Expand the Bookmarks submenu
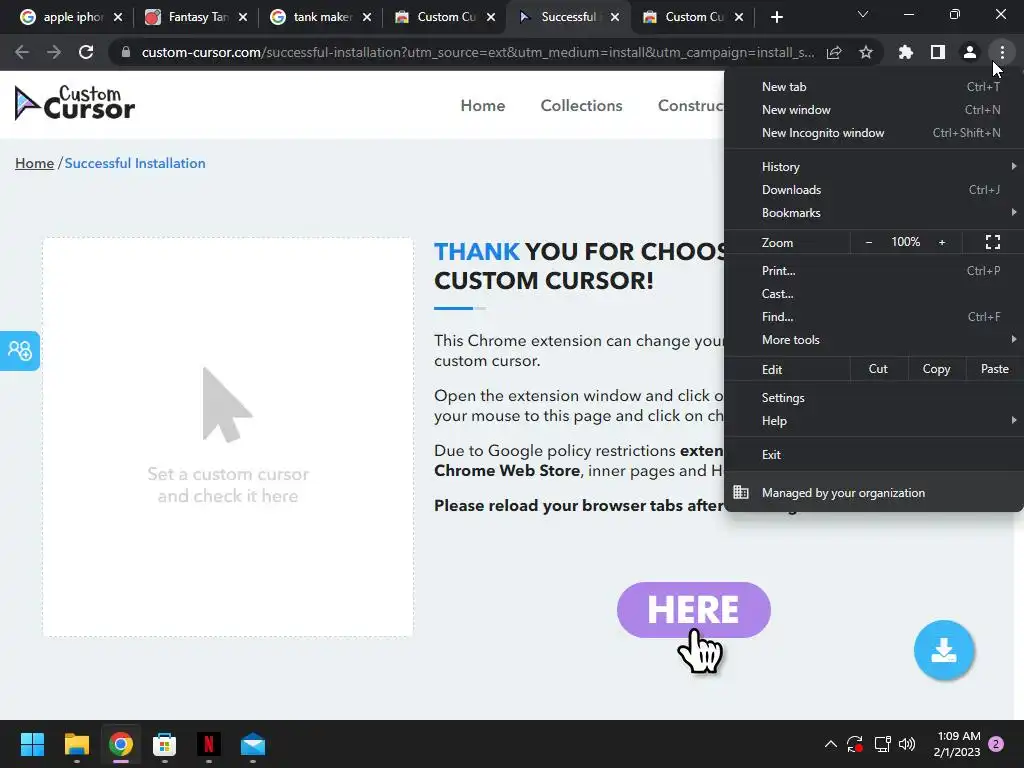The width and height of the screenshot is (1024, 768). pos(874,212)
